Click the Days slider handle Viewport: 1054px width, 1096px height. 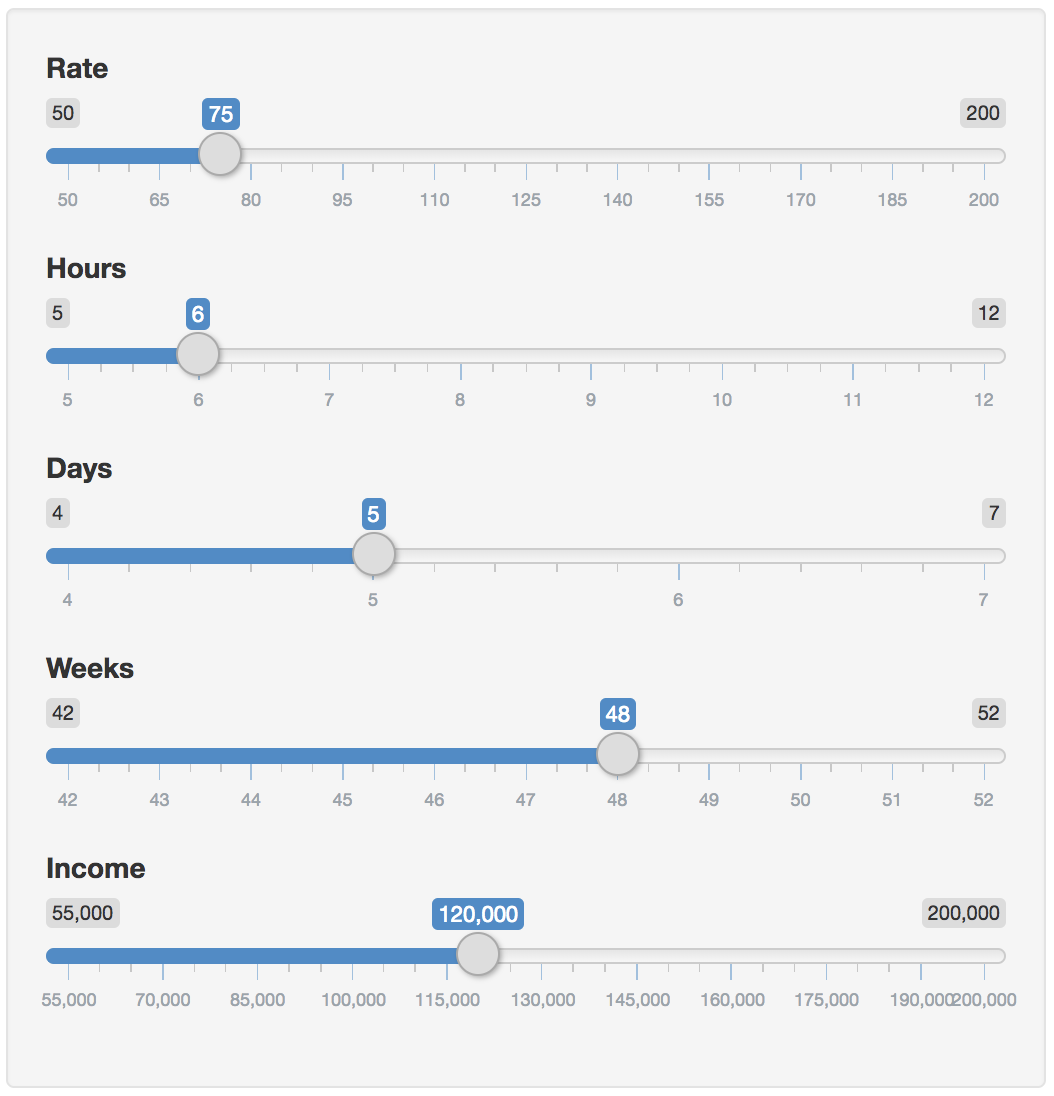pos(374,554)
